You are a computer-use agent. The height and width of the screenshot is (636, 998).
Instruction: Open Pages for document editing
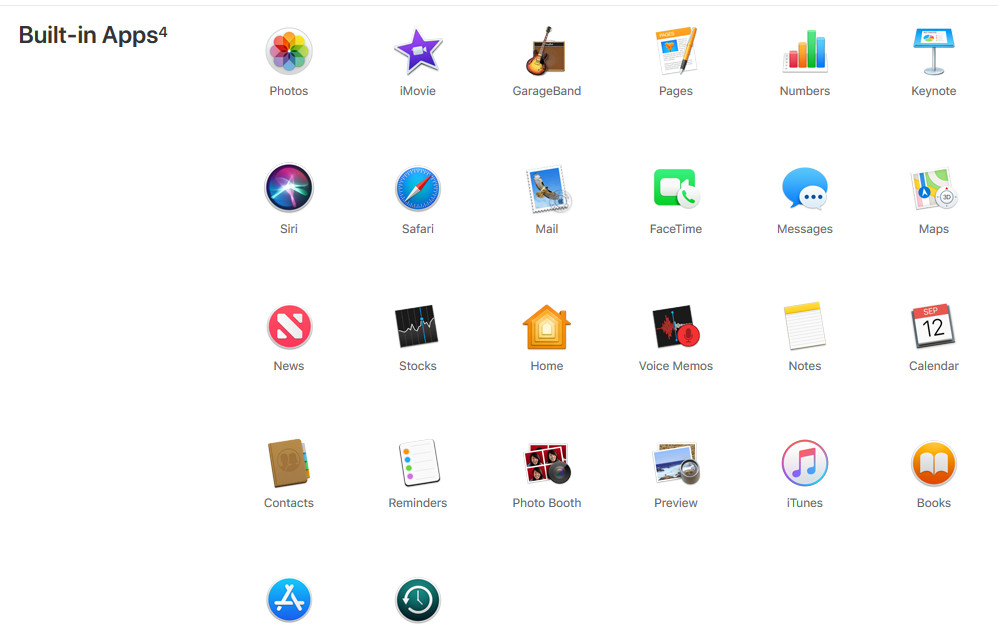pyautogui.click(x=675, y=52)
